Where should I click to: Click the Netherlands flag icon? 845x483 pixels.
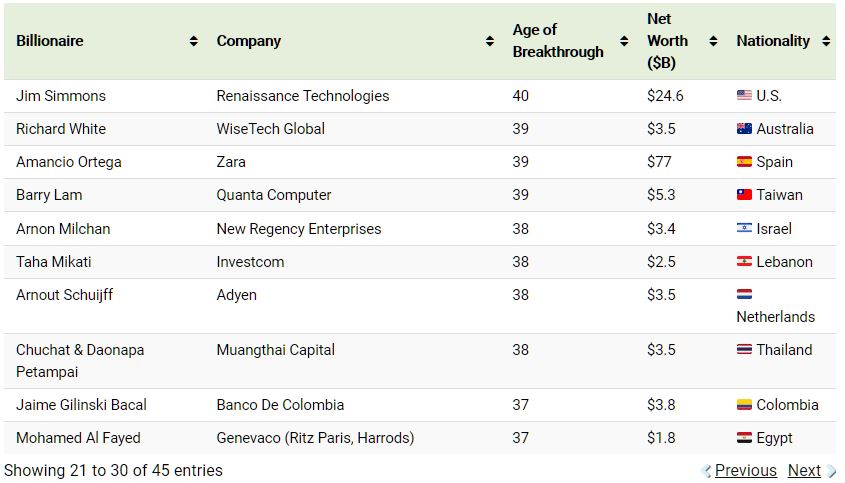point(744,295)
